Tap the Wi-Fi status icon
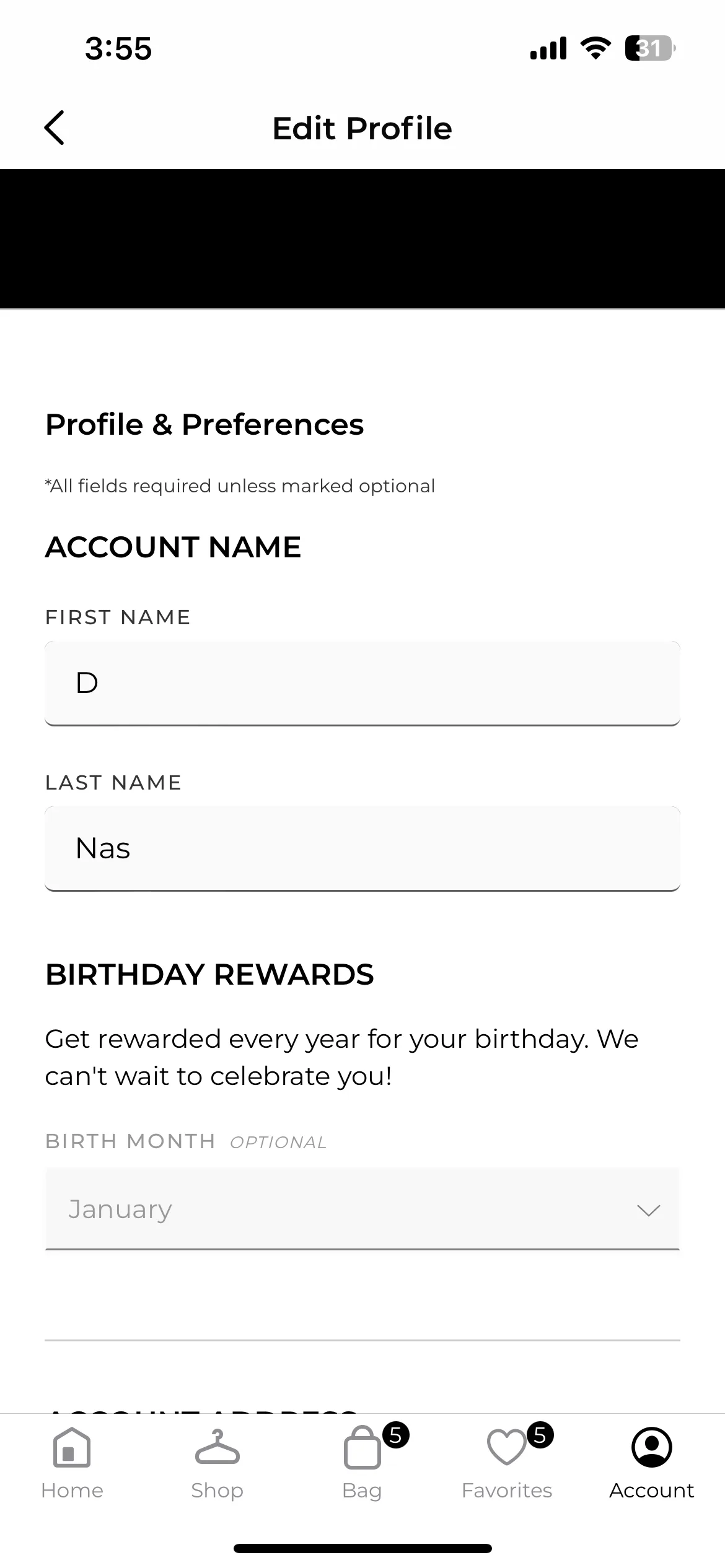This screenshot has height=1568, width=725. click(x=595, y=48)
